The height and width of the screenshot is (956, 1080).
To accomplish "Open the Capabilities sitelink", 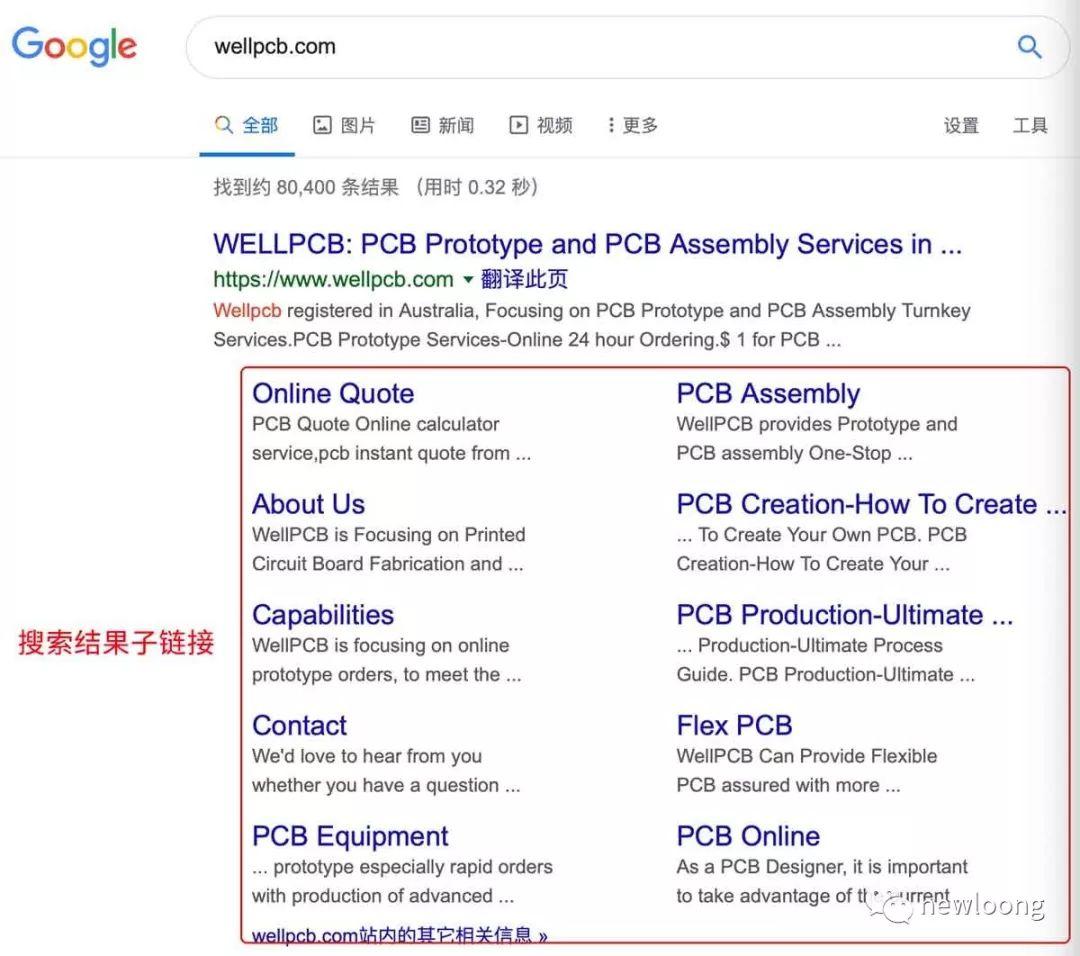I will [x=323, y=615].
